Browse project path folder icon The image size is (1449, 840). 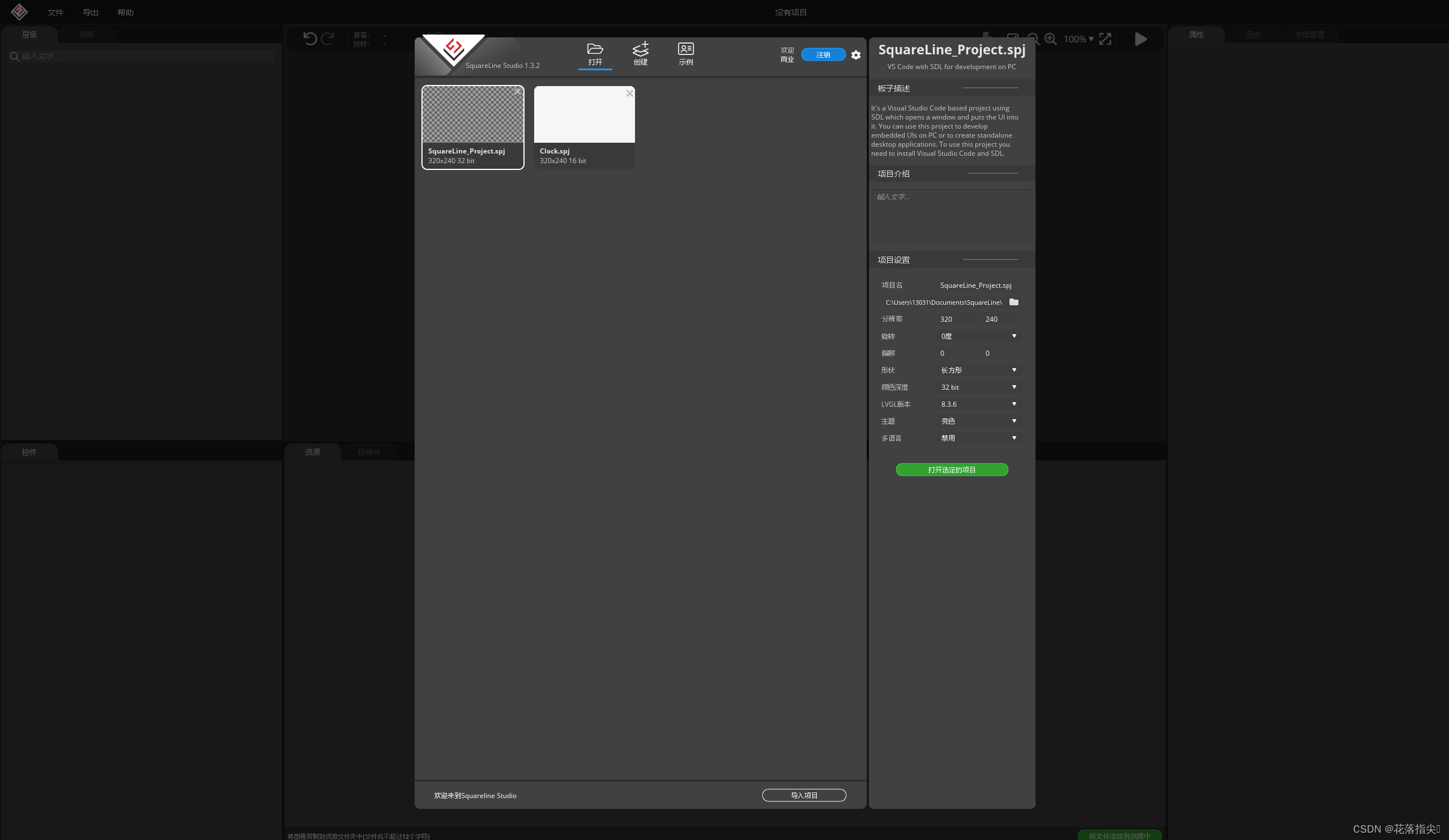click(1014, 302)
